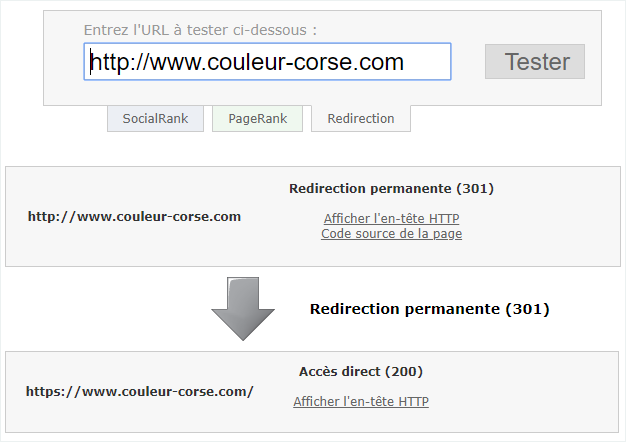Screen dimensions: 626x442
Task: Click 'Redirection permanente (301)' heading in first box
Action: point(391,188)
